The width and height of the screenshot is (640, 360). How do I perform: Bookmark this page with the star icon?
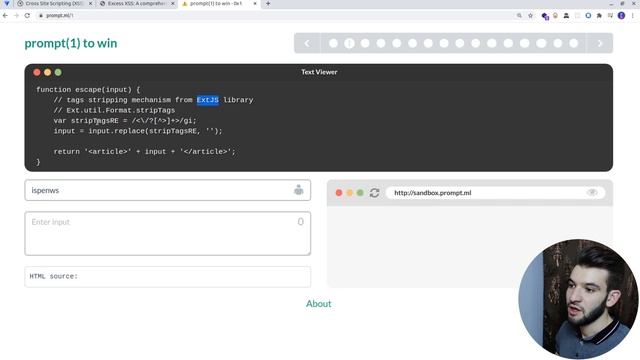[x=530, y=16]
